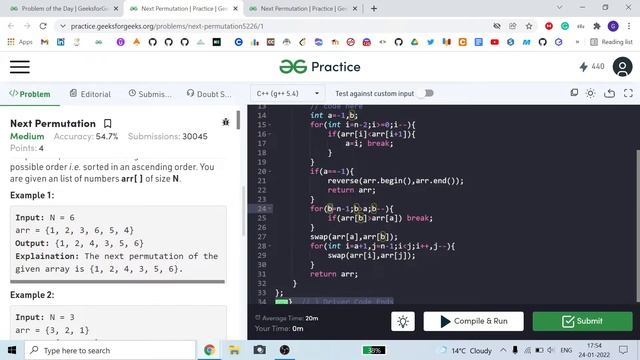Click the Medium difficulty label
Image resolution: width=640 pixels, height=360 pixels.
pyautogui.click(x=27, y=136)
